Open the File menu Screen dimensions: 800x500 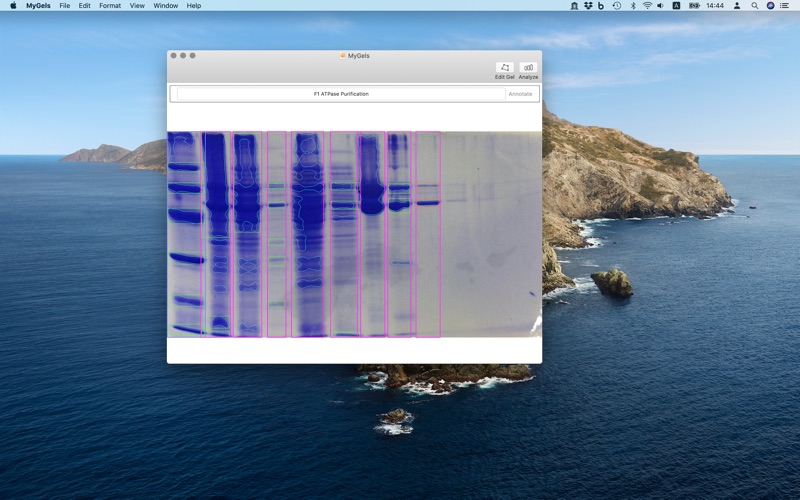(64, 5)
